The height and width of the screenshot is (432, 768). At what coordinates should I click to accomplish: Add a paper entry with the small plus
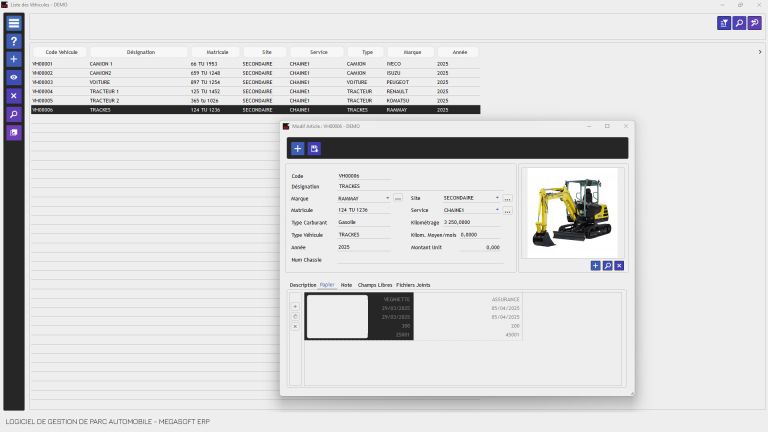[x=295, y=307]
